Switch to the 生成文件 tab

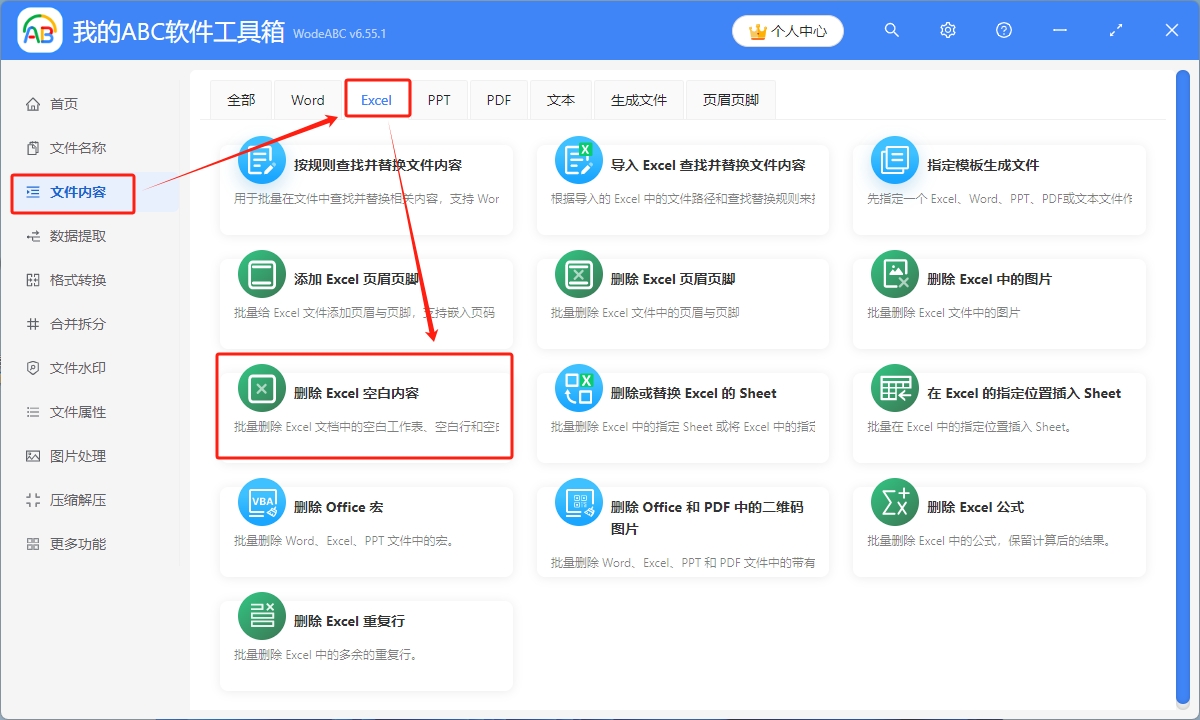639,100
